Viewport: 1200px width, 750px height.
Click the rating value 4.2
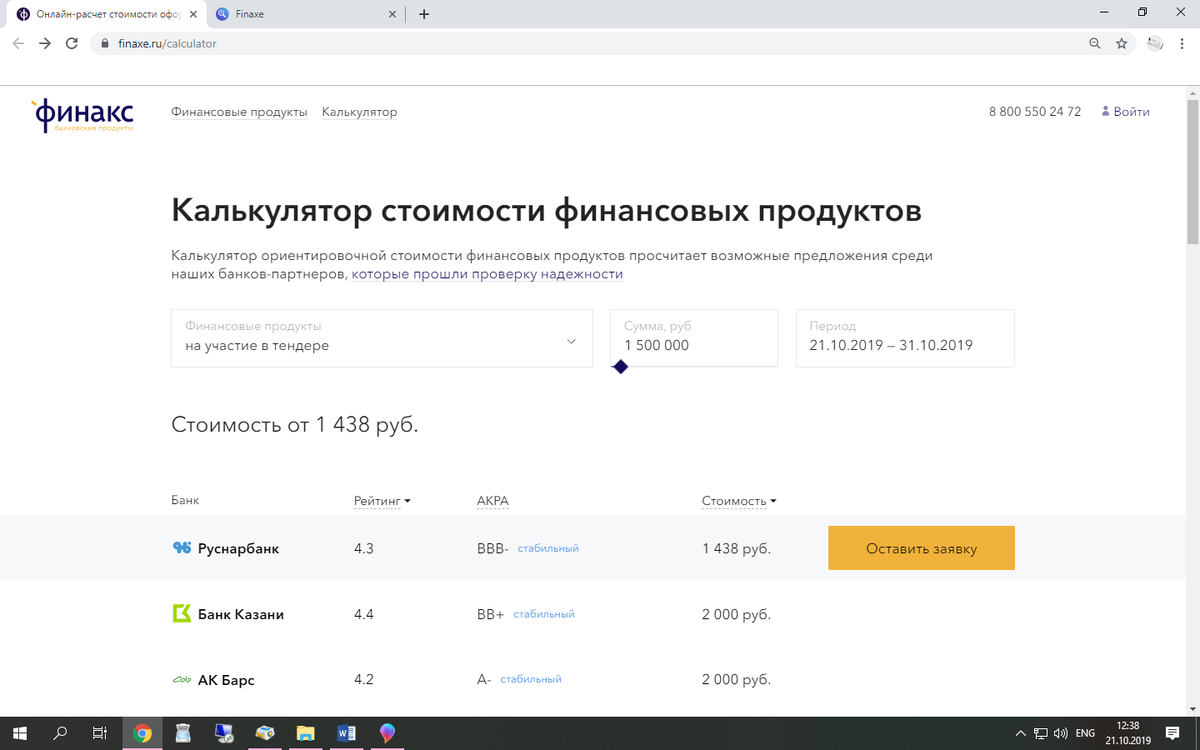click(x=364, y=680)
